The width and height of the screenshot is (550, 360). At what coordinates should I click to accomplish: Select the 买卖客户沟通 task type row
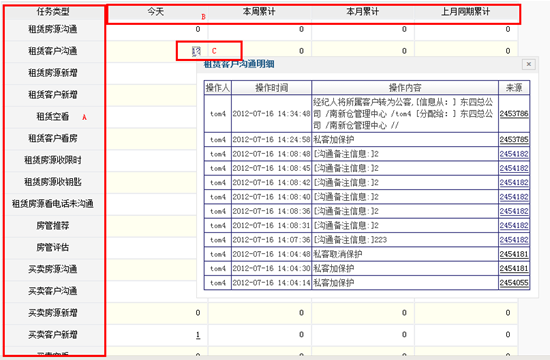coord(53,291)
